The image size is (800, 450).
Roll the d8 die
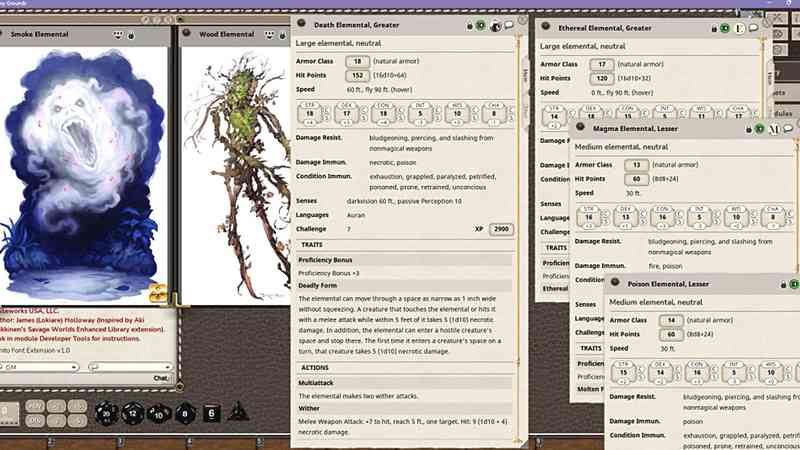(x=185, y=413)
